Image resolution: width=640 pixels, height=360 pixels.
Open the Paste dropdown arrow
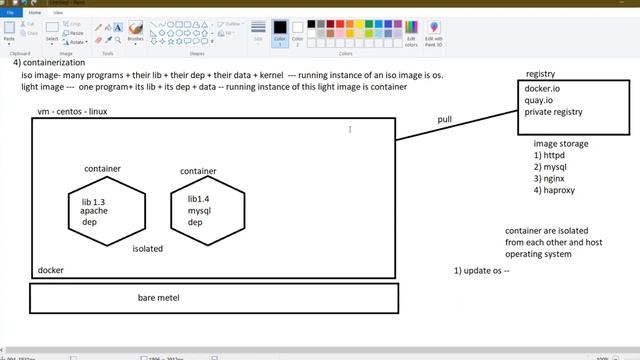(x=9, y=44)
